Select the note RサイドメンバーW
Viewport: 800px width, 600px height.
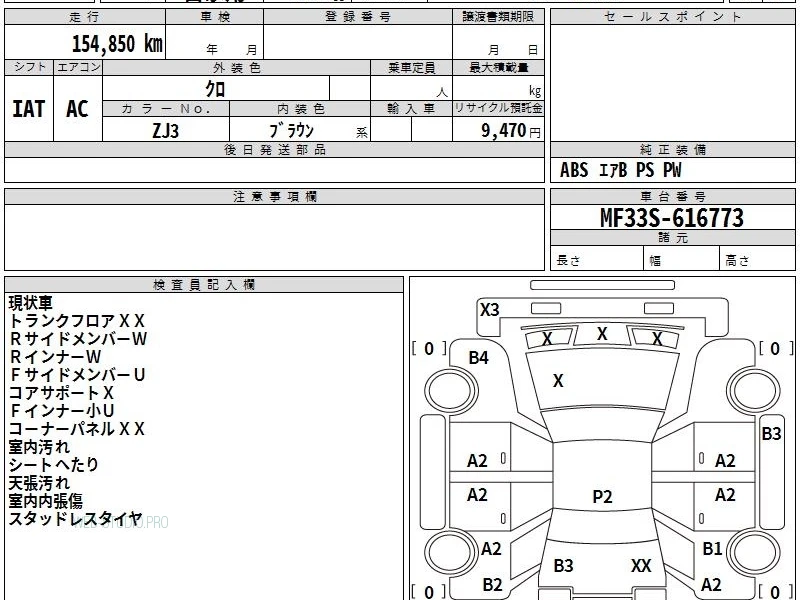78,339
